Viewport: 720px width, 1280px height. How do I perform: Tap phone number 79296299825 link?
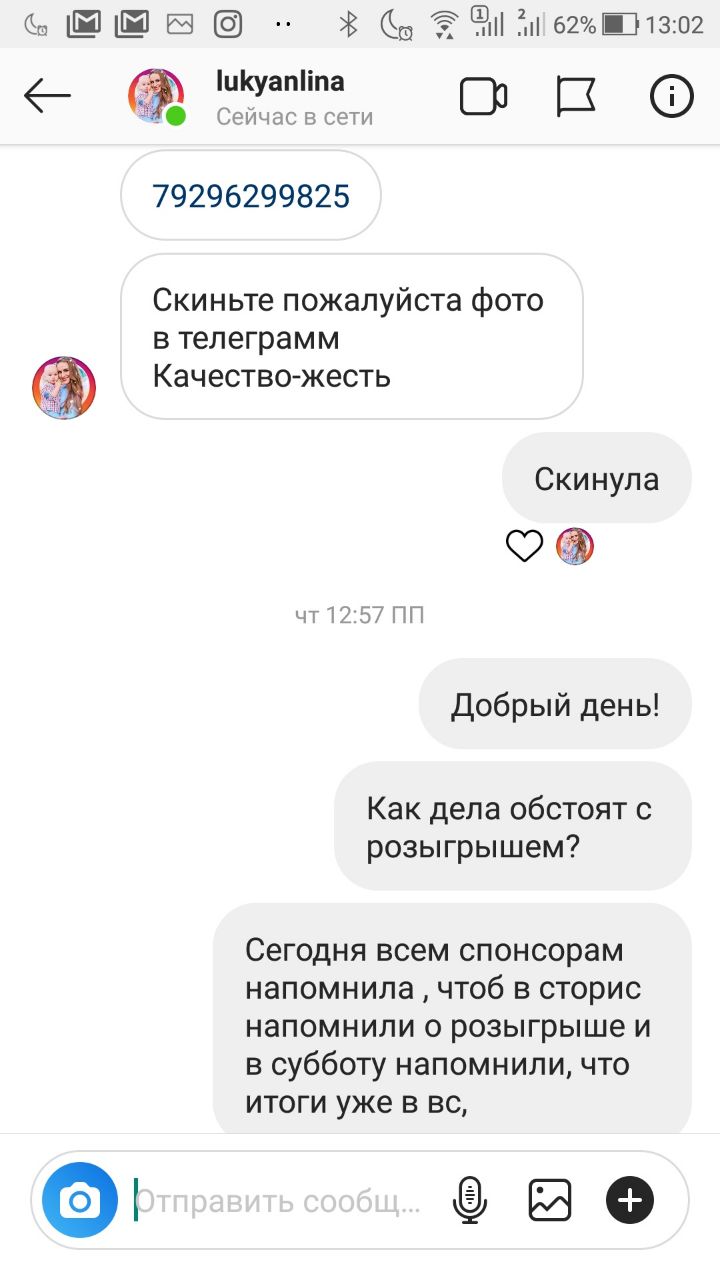[251, 196]
